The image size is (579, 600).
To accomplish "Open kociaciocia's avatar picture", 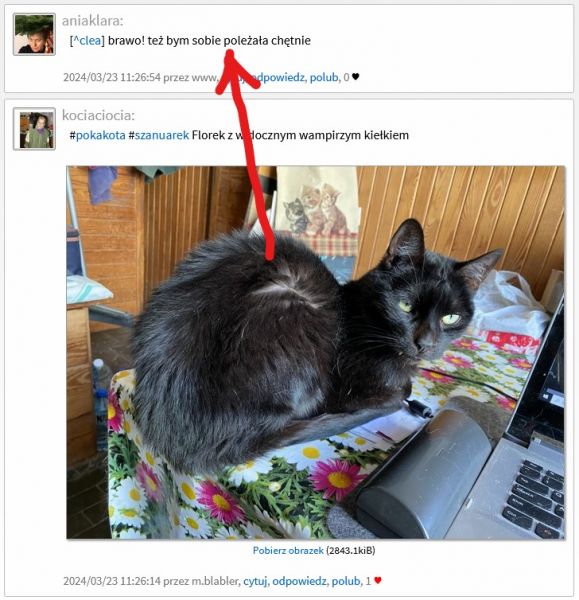I will (x=34, y=129).
